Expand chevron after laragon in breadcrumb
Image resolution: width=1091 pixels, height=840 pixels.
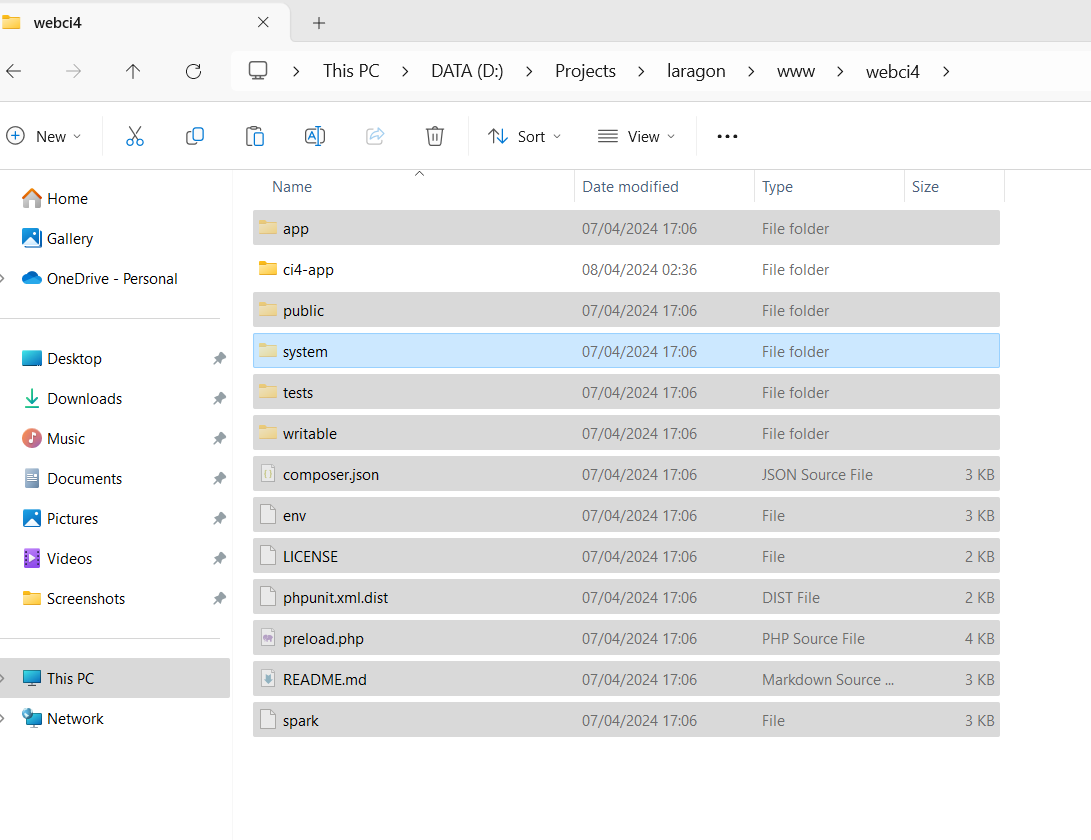751,72
